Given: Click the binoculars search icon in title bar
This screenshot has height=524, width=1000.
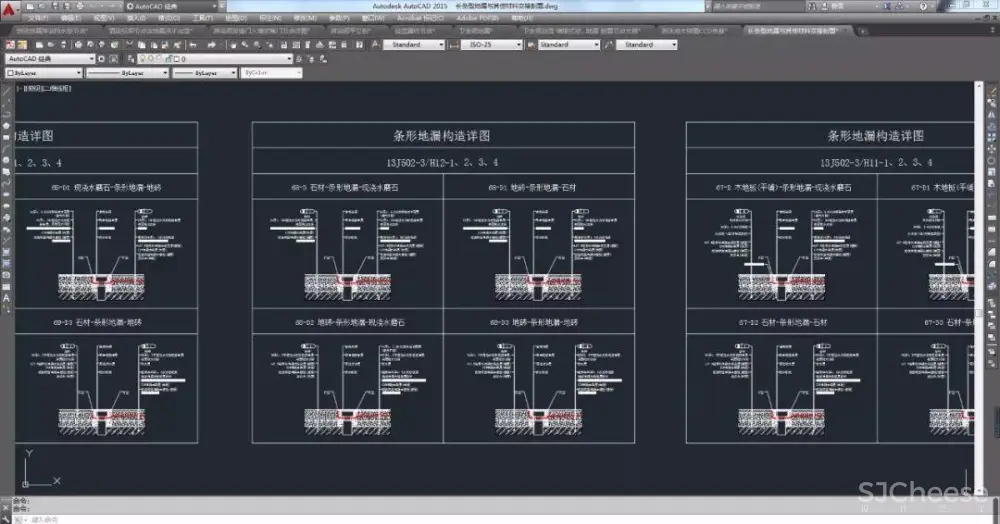Looking at the screenshot, I should pyautogui.click(x=812, y=6).
